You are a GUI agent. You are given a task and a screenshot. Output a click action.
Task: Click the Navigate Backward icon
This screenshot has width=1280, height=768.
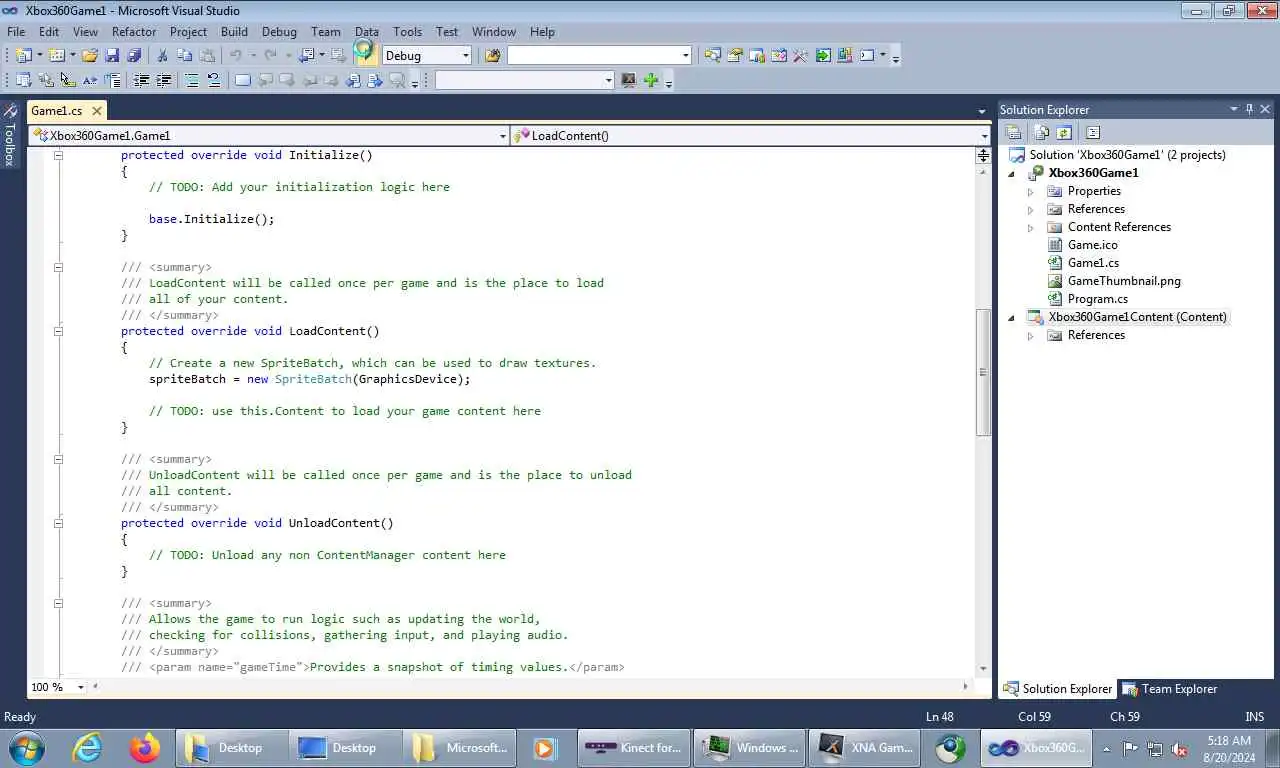coord(305,55)
